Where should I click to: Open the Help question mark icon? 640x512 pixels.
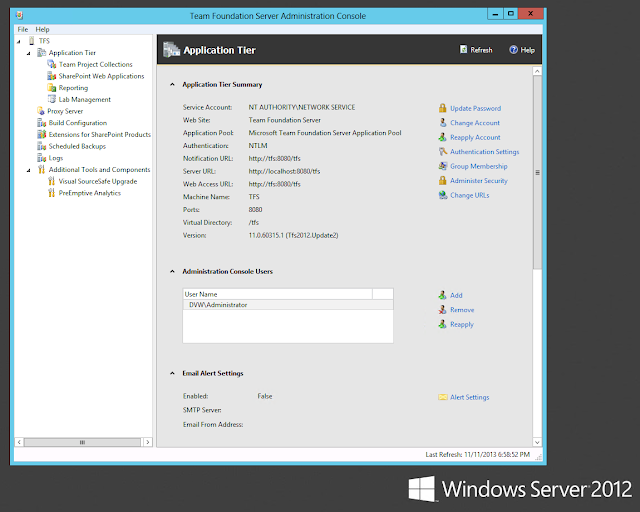513,49
